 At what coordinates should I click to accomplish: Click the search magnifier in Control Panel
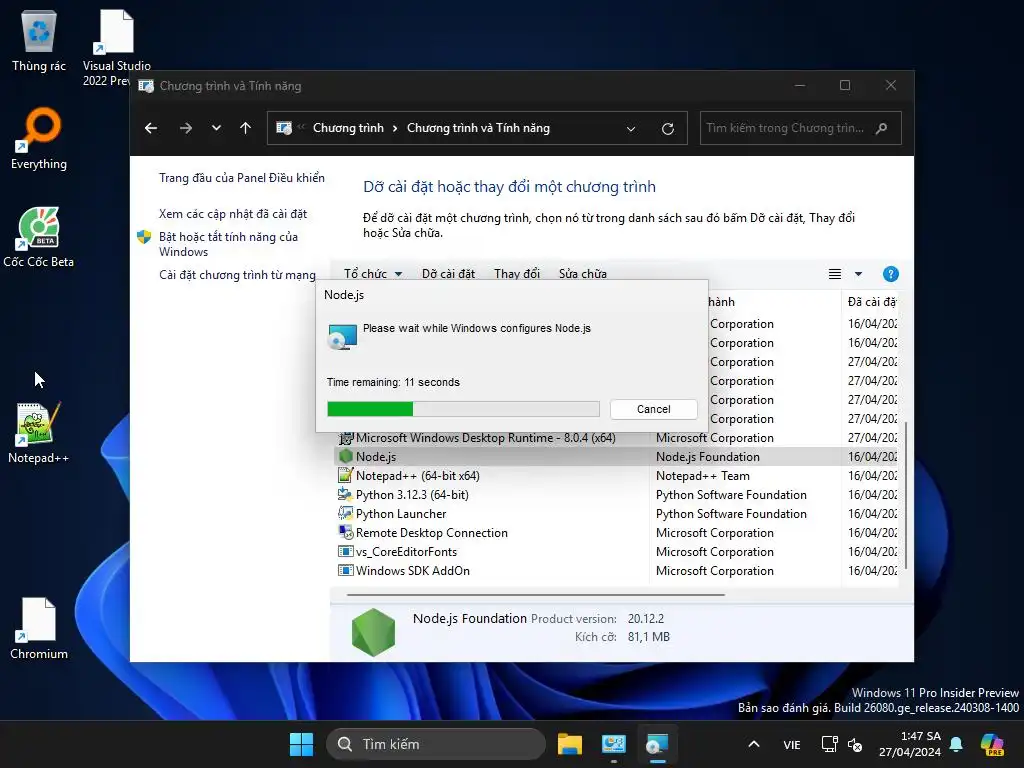click(x=882, y=128)
